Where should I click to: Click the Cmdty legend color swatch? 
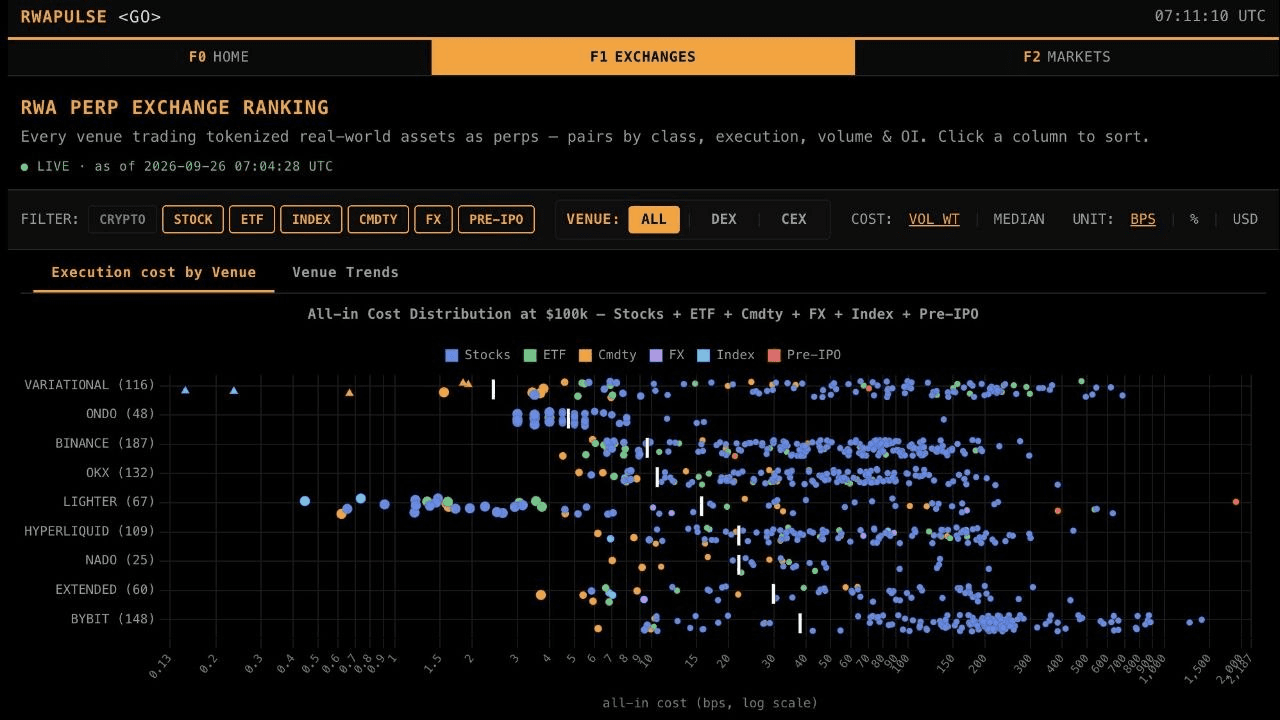[585, 355]
